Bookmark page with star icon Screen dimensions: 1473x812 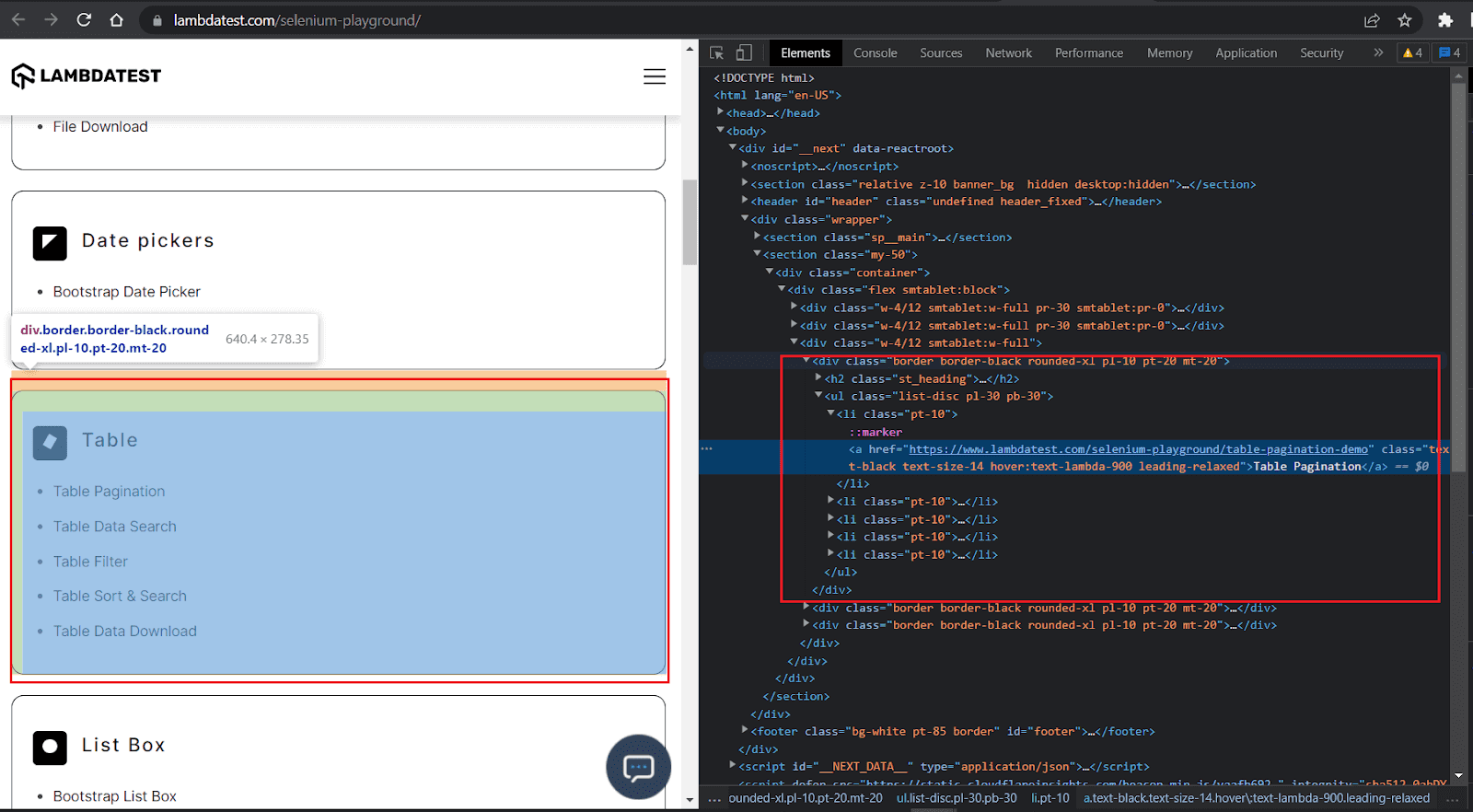pyautogui.click(x=1405, y=20)
